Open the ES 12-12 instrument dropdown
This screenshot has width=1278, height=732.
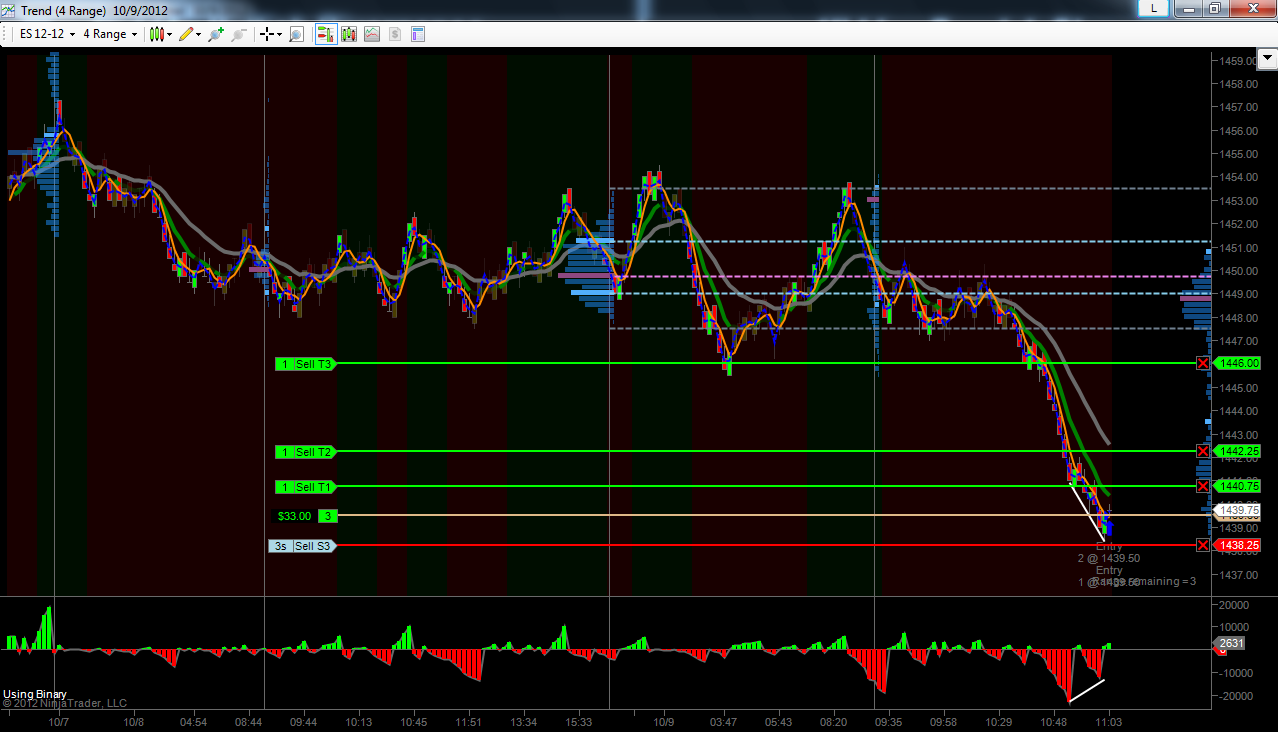click(45, 34)
